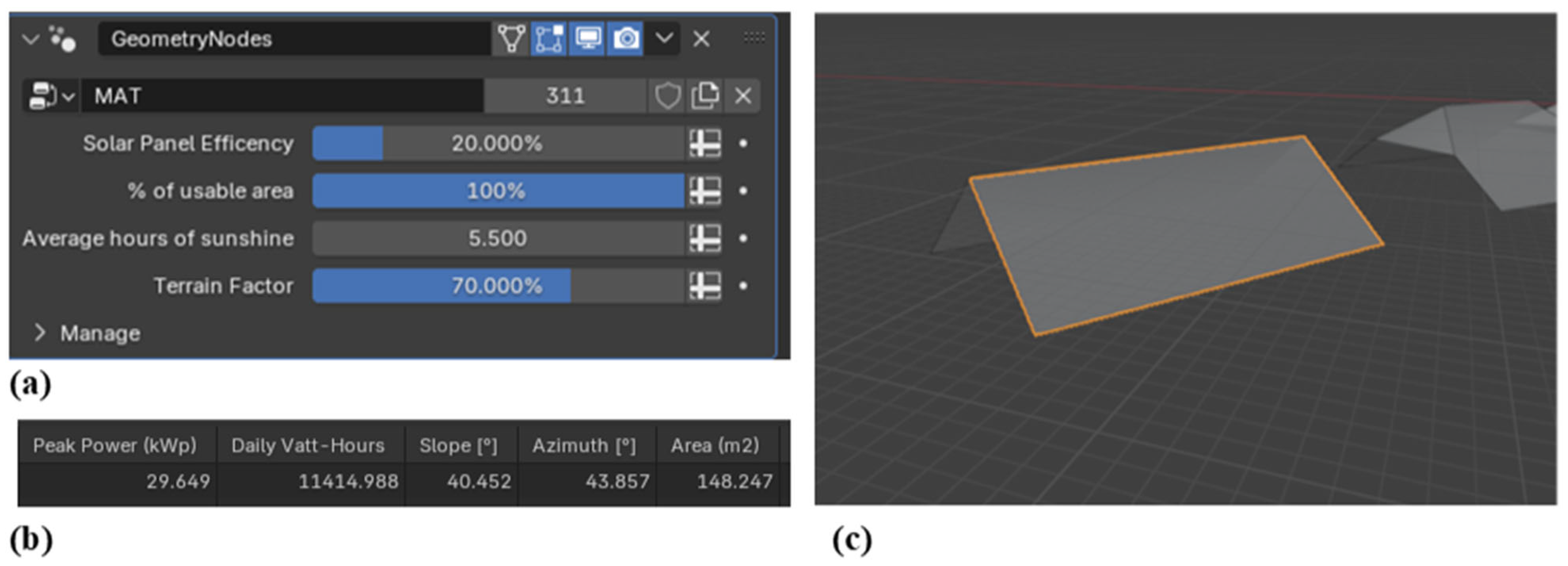Expand the Manage section
This screenshot has width=1568, height=566.
[40, 333]
